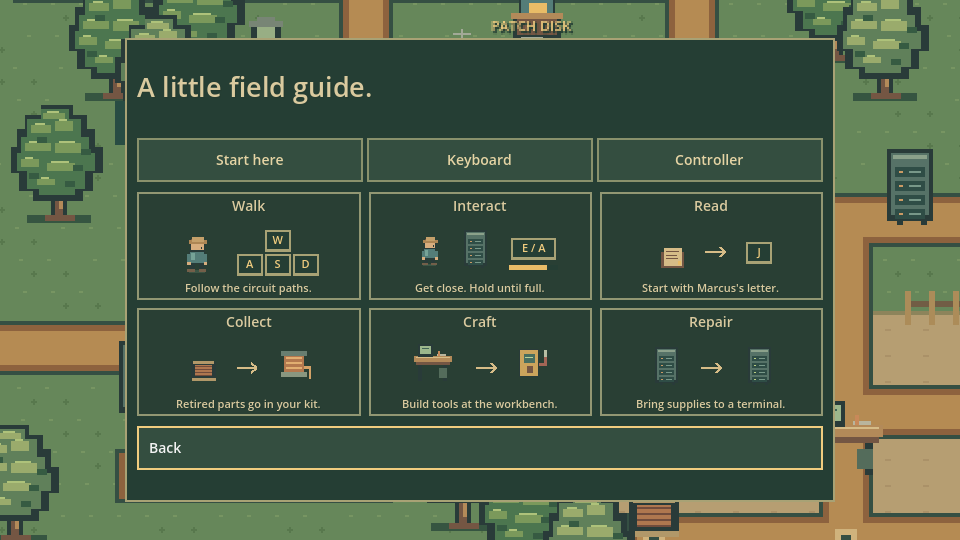
Task: Click the 'A little field guide.' title
Action: pos(254,88)
